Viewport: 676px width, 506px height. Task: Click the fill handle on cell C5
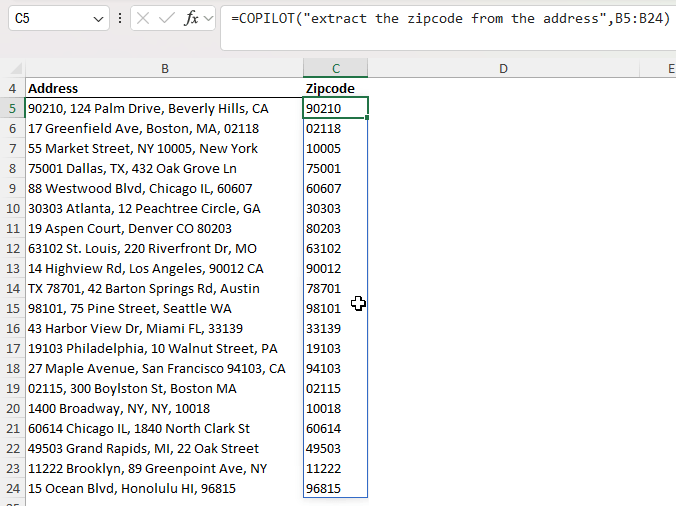coord(367,118)
